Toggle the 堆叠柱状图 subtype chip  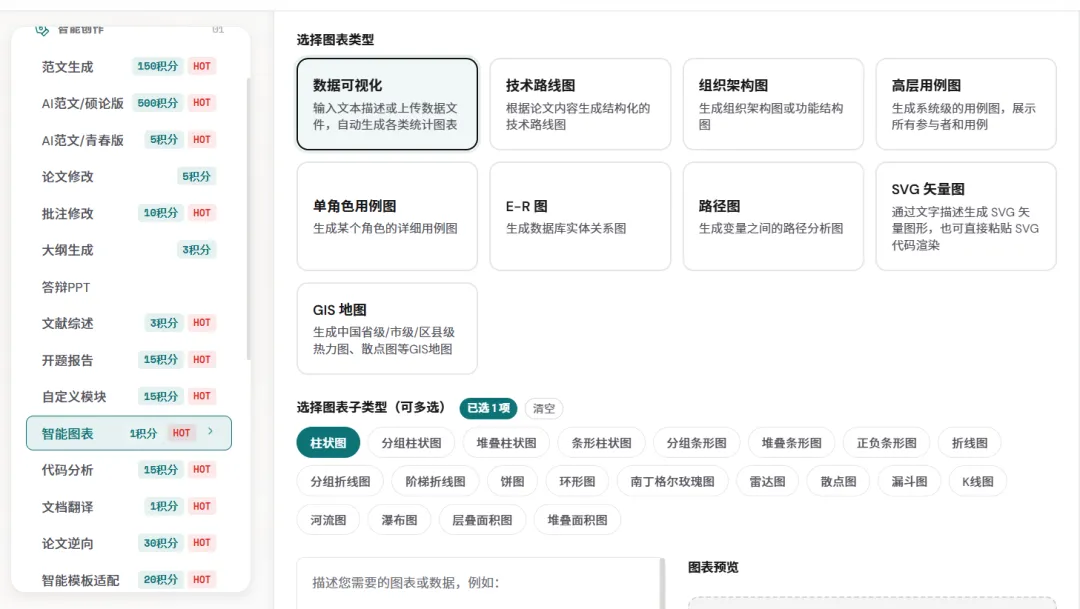tap(506, 443)
